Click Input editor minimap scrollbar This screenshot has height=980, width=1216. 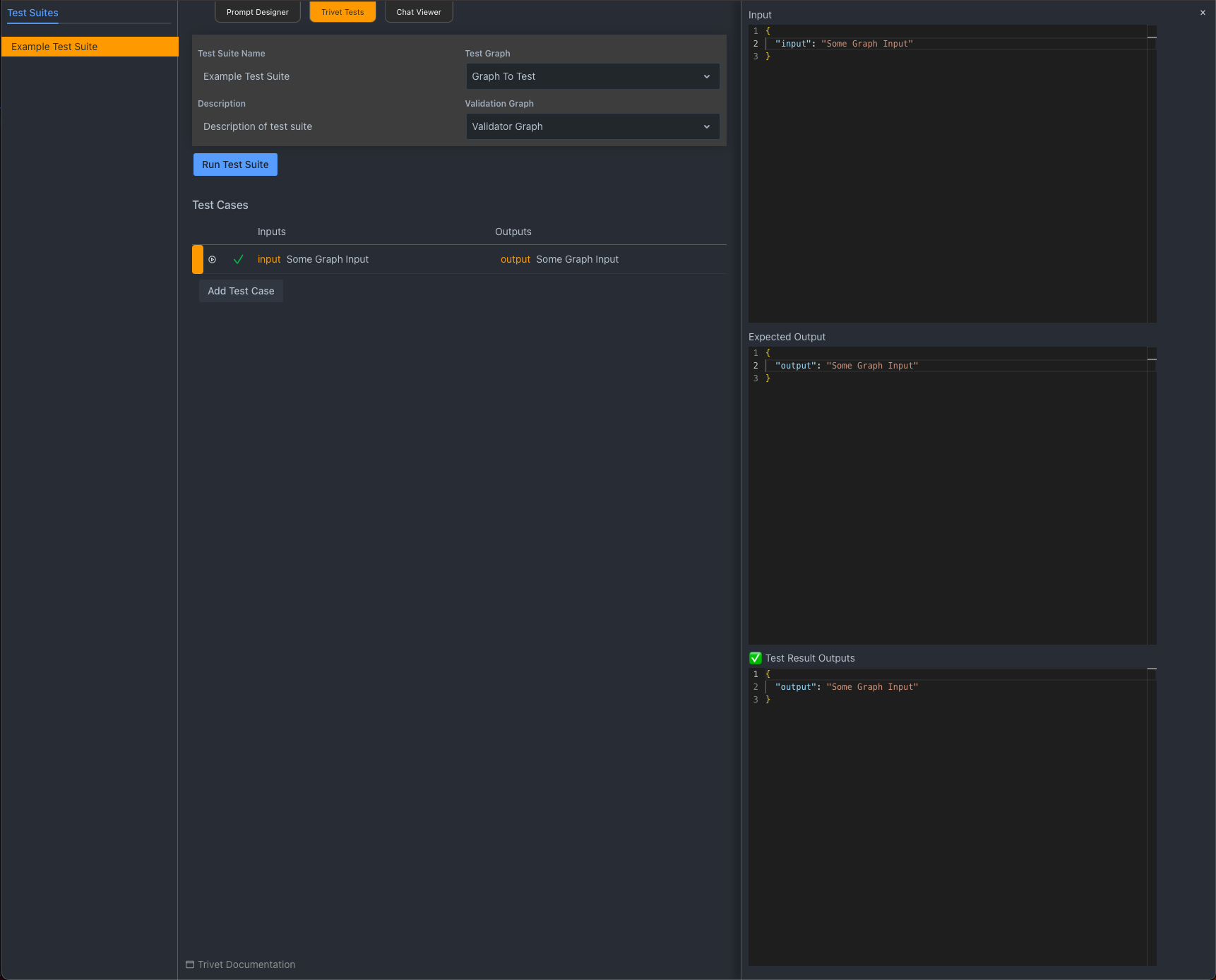[x=1152, y=174]
